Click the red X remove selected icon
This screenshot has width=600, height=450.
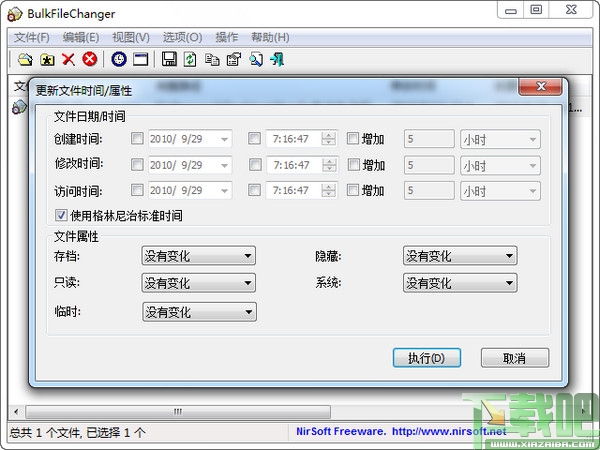click(68, 60)
